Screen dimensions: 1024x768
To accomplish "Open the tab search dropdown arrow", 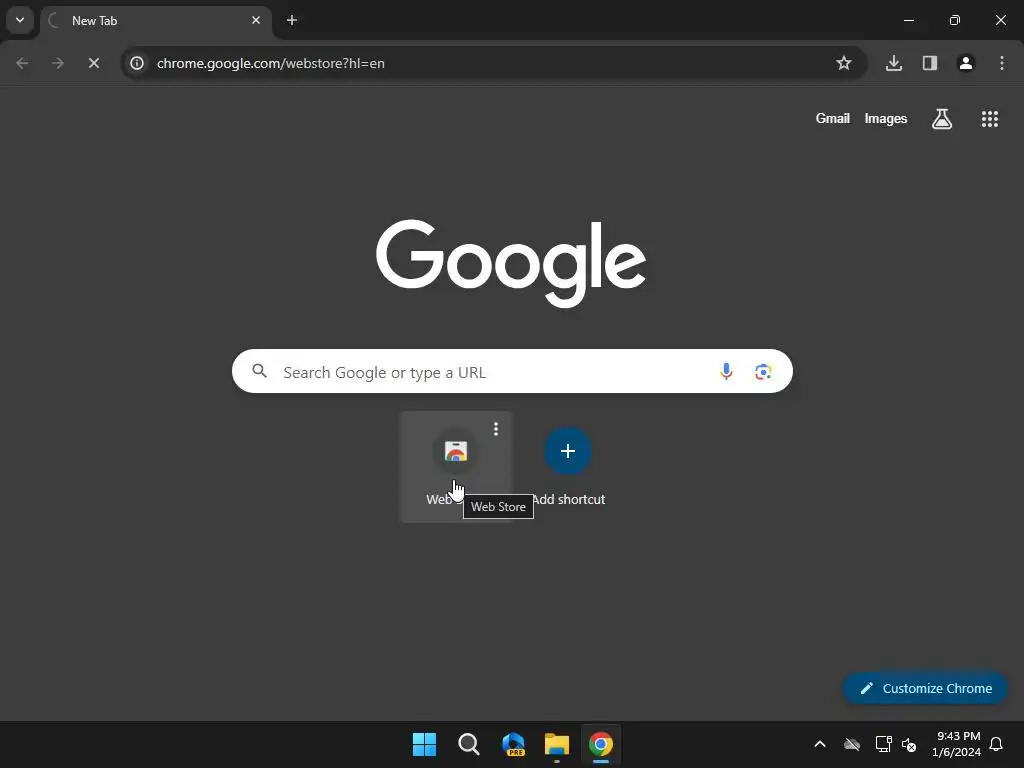I will [x=20, y=20].
